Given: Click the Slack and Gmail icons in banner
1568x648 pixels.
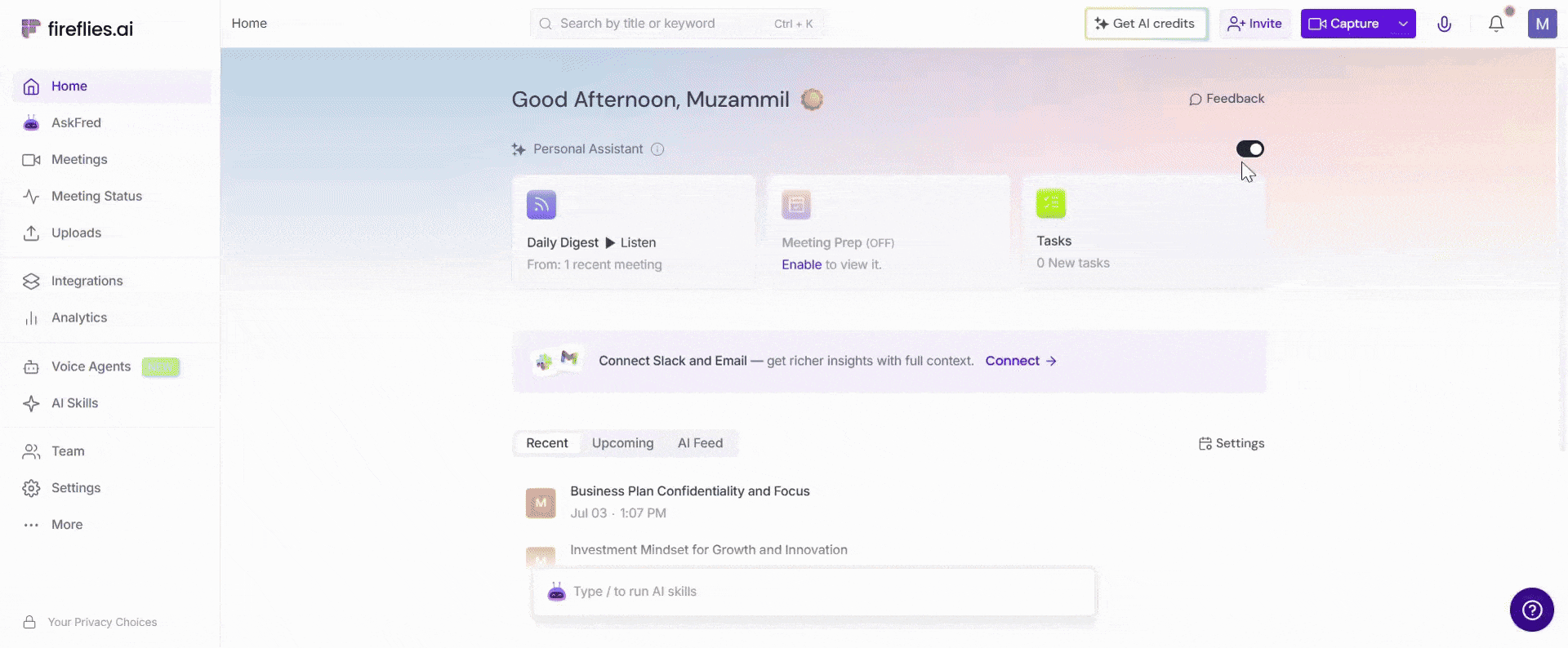Looking at the screenshot, I should 557,360.
